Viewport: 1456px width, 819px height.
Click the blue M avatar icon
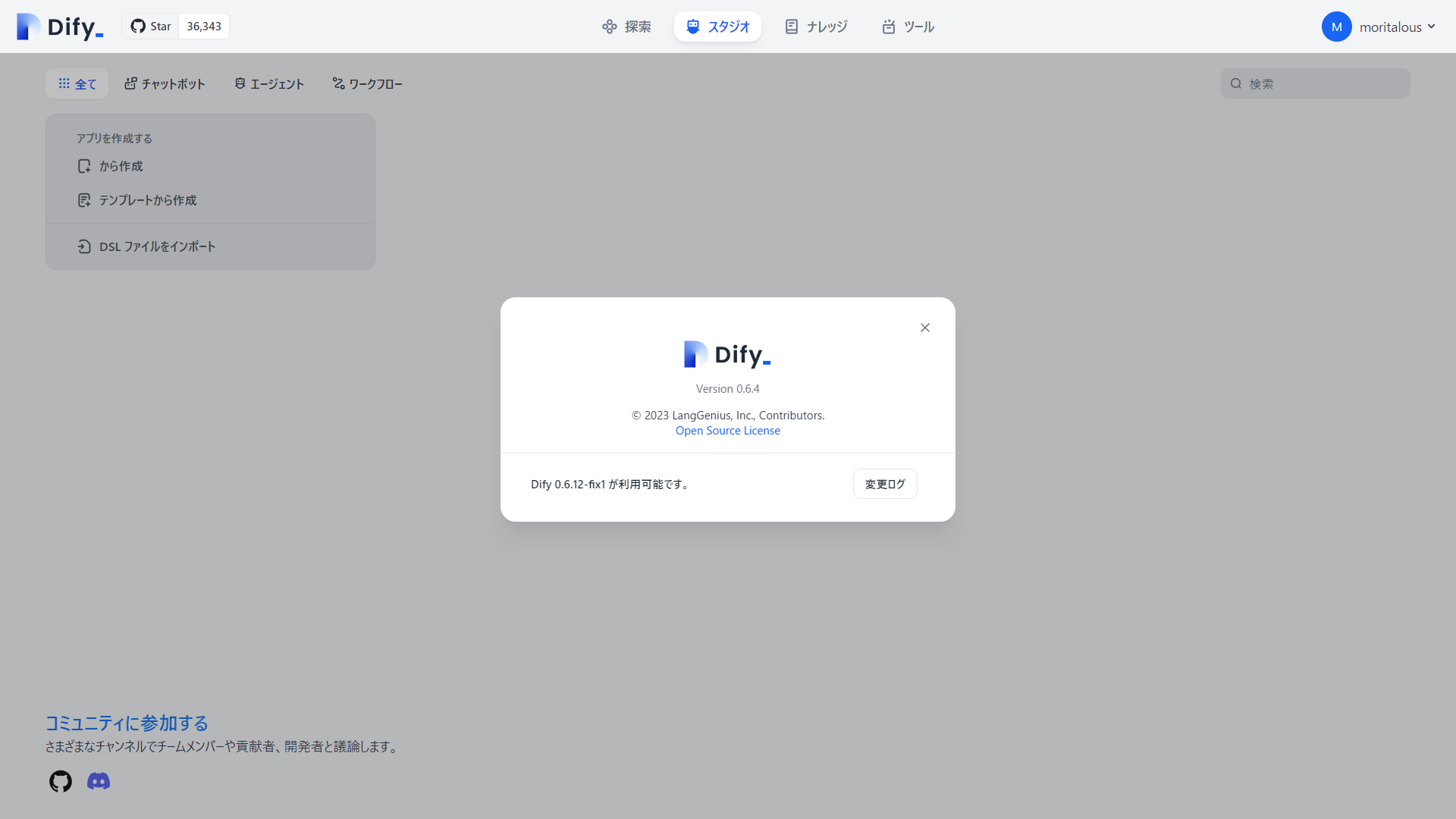[x=1336, y=27]
